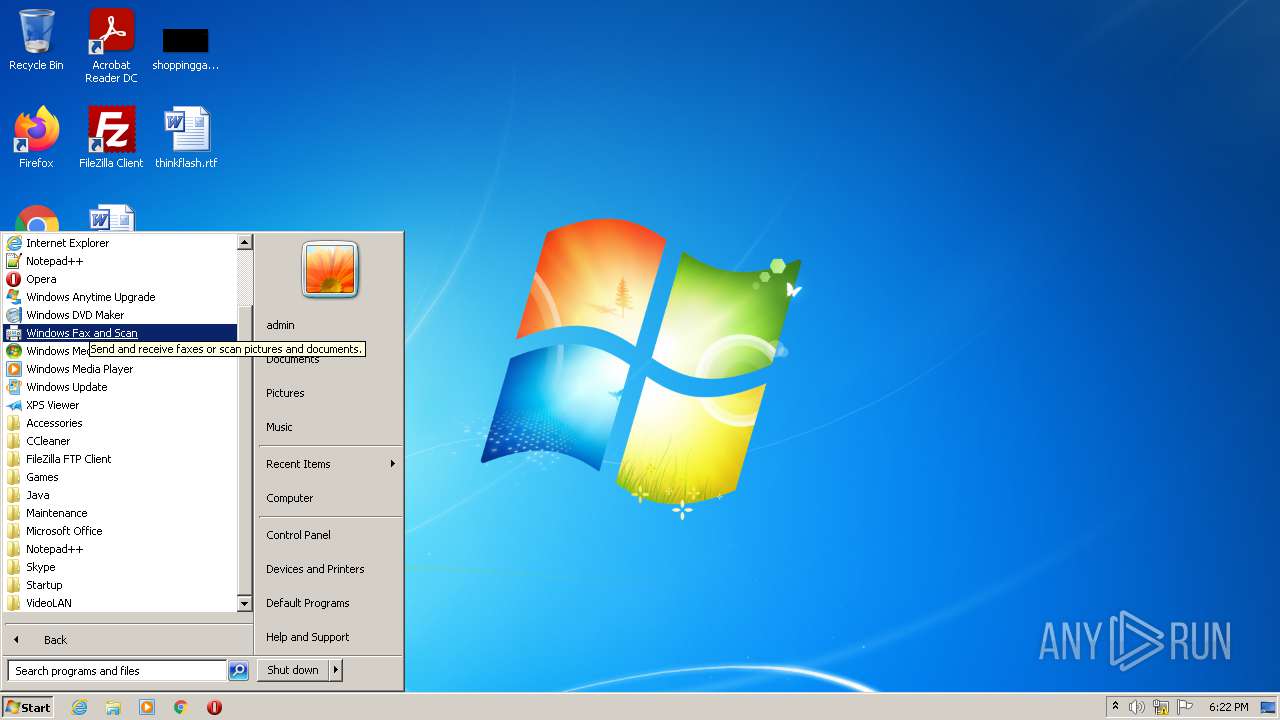Open the taskbar media player icon
This screenshot has width=1280, height=720.
(147, 707)
